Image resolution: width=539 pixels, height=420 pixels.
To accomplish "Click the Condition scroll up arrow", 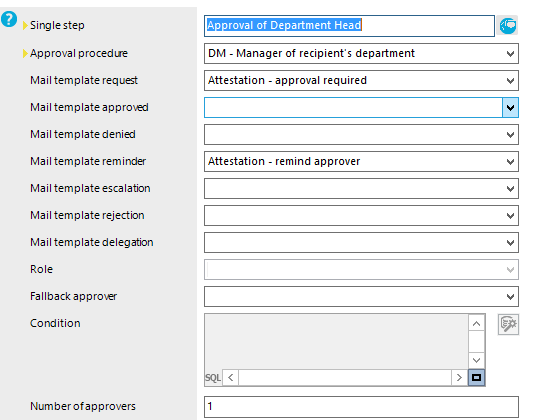I will (476, 323).
